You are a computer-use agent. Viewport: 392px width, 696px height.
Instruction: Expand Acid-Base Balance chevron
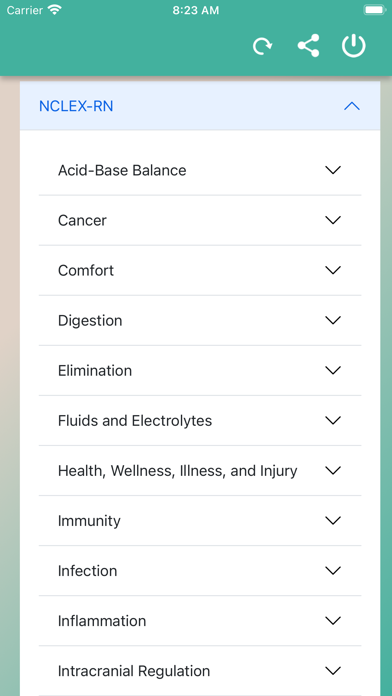tap(333, 170)
